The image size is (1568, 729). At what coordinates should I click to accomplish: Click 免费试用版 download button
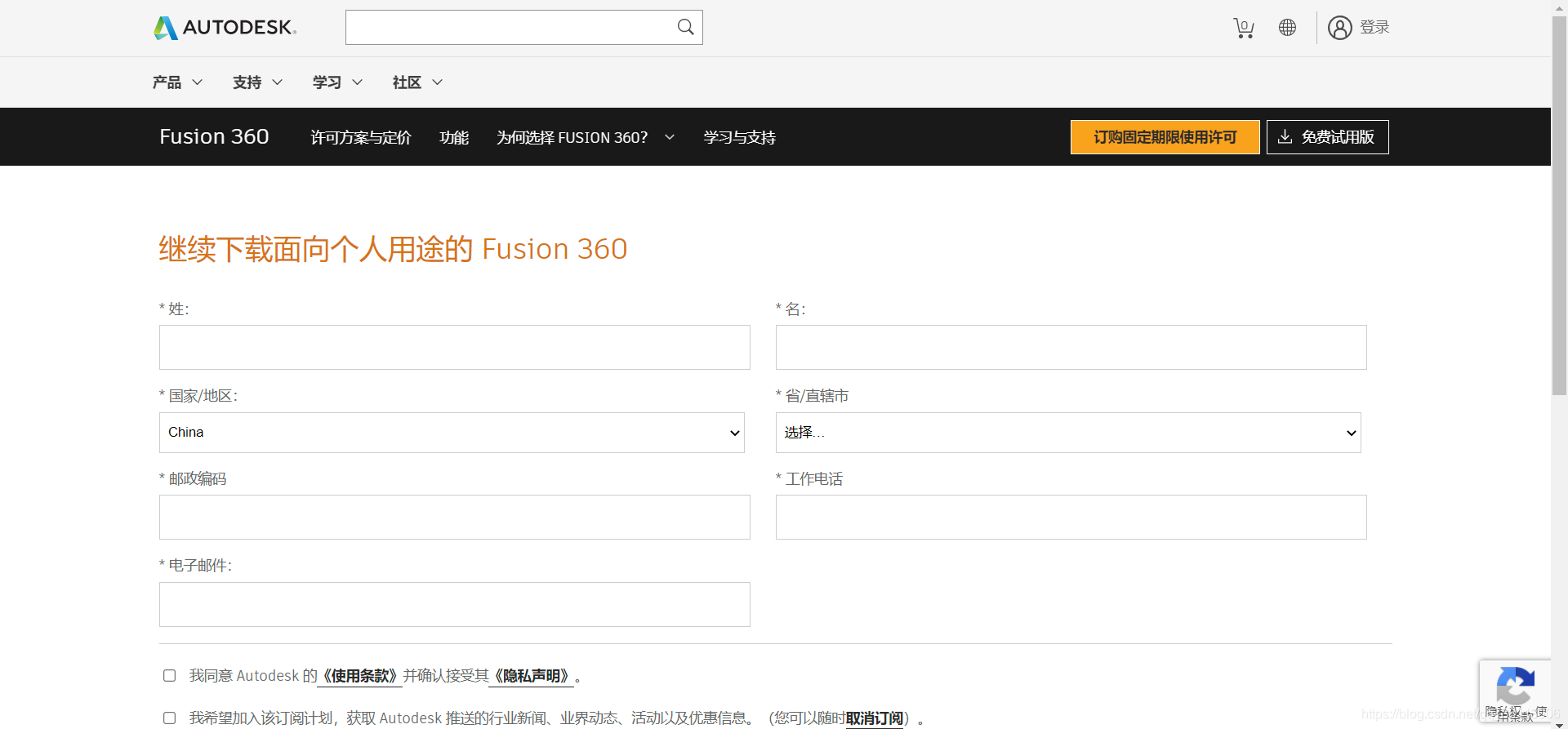pyautogui.click(x=1327, y=137)
